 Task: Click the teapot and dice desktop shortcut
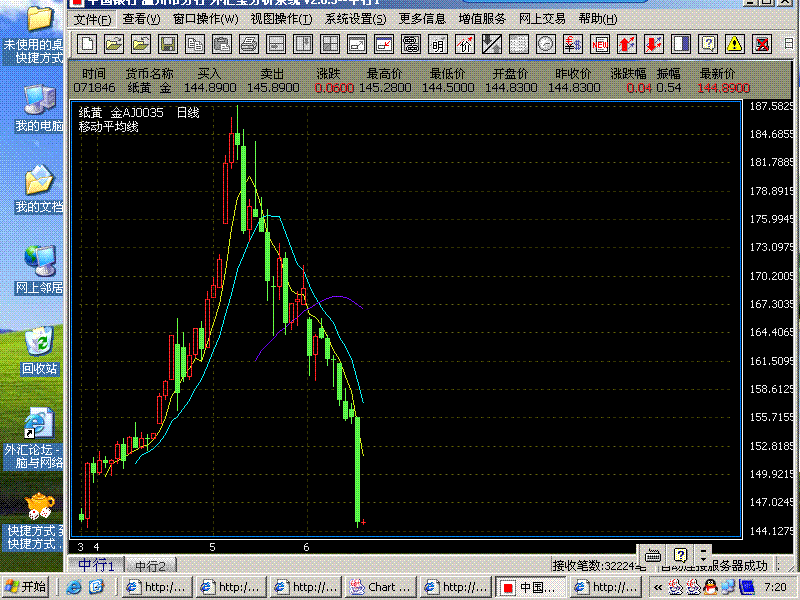point(34,520)
